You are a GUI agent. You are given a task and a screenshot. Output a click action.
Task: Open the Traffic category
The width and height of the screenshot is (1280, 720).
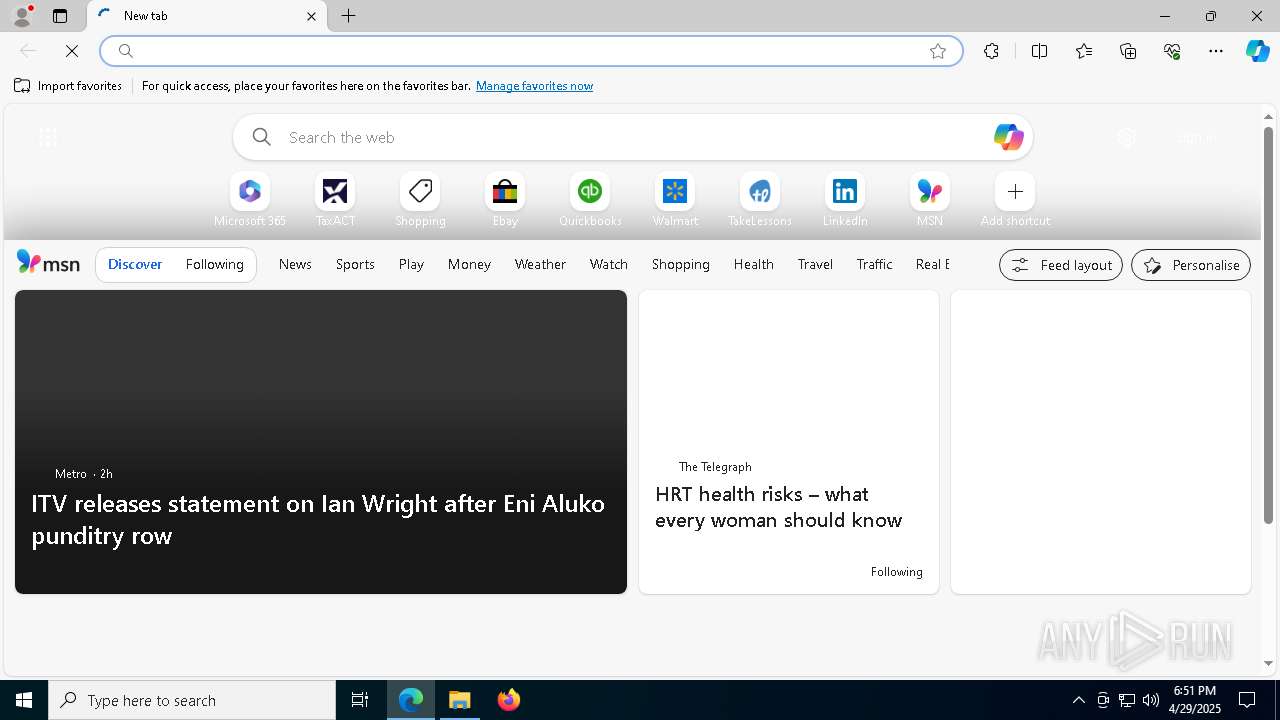click(874, 264)
